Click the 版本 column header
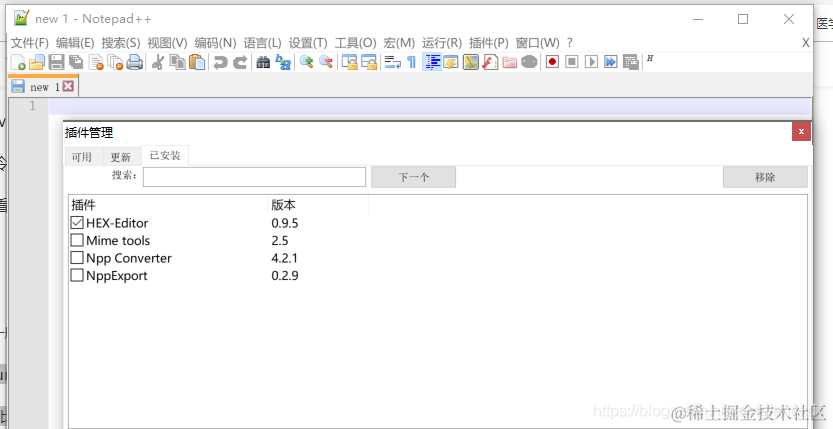This screenshot has width=833, height=429. coord(318,205)
